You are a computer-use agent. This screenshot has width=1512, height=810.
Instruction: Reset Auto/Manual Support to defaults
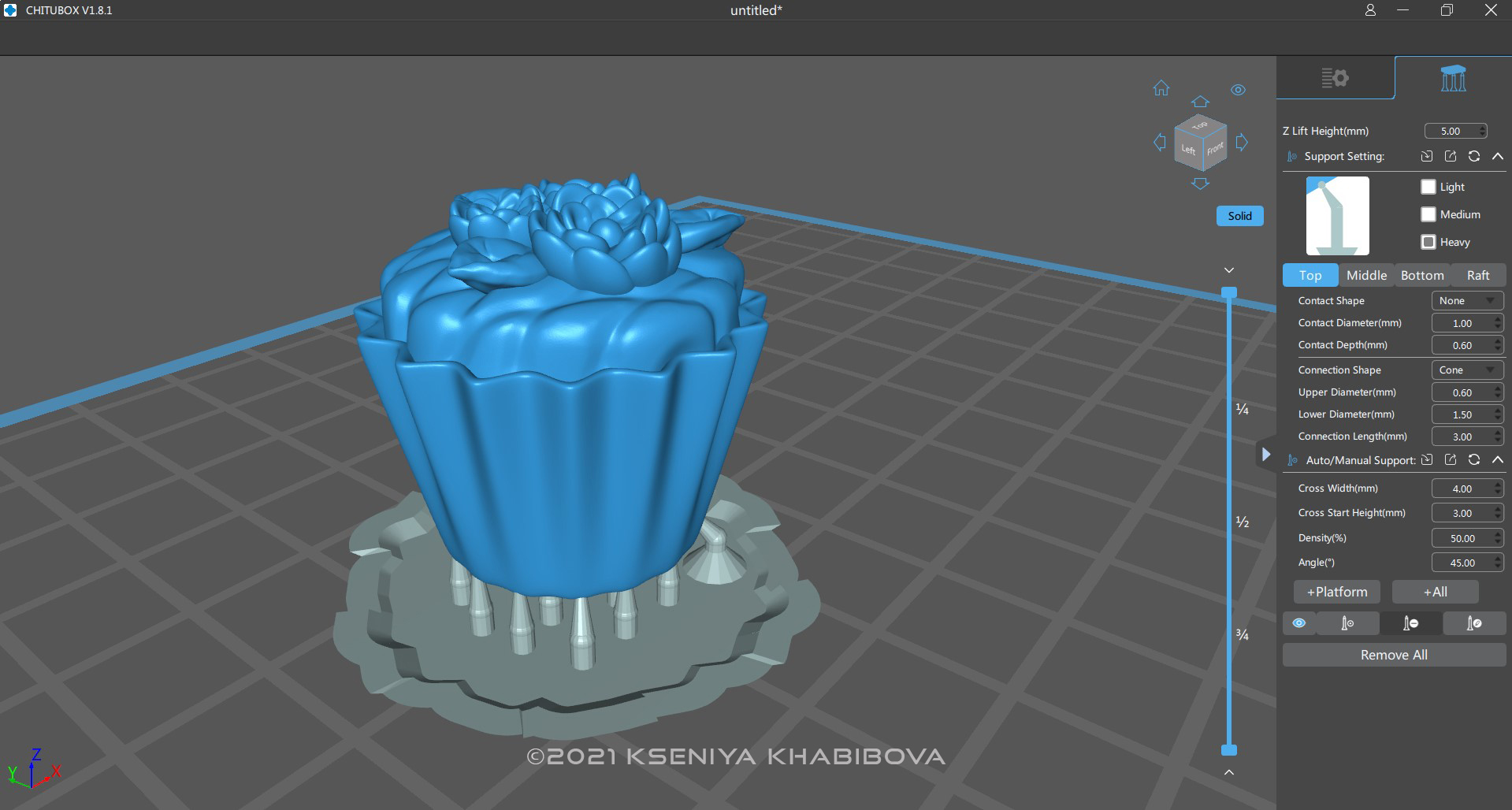point(1474,459)
